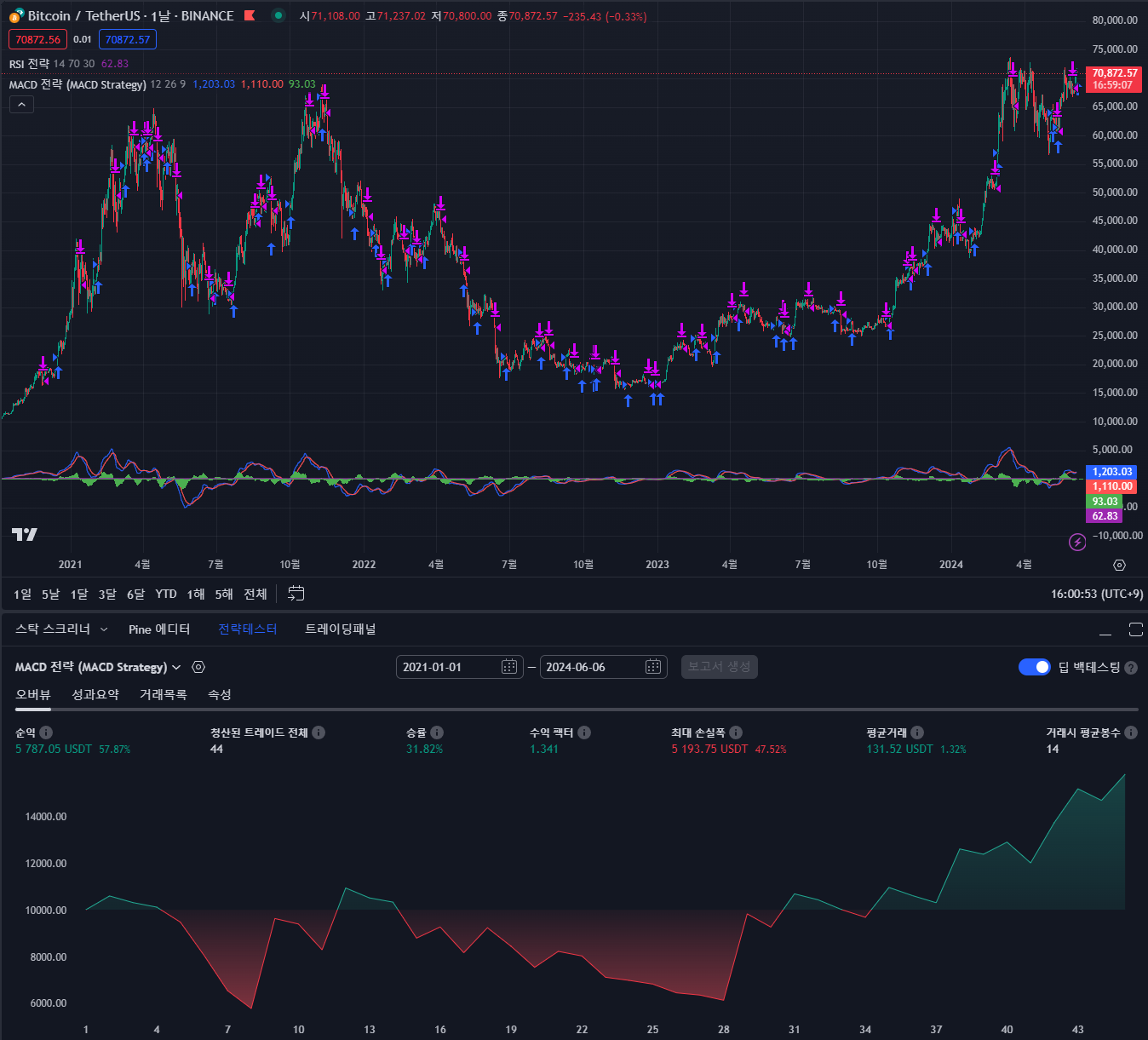
Task: Click the red sell price button 70872.56
Action: [x=37, y=39]
